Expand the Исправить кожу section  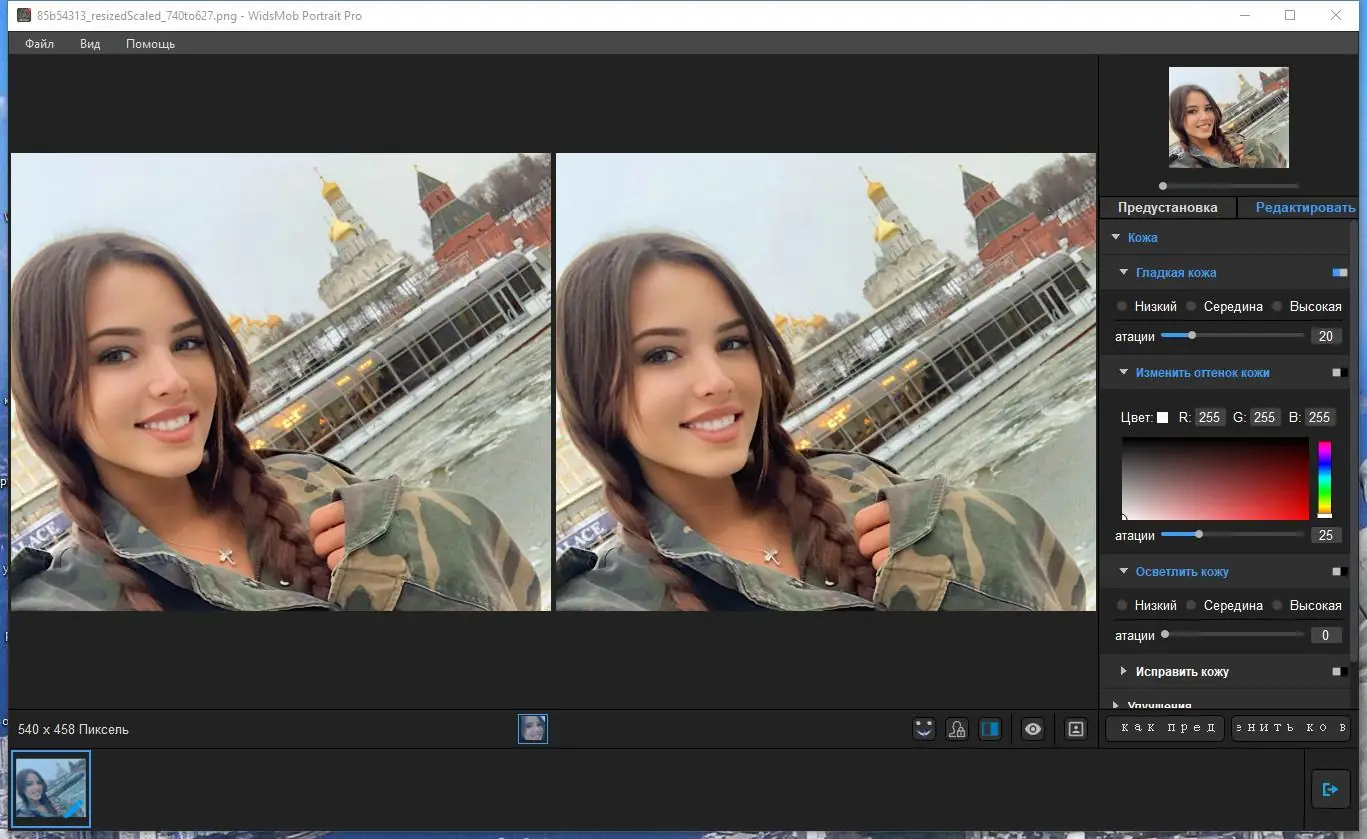1123,671
